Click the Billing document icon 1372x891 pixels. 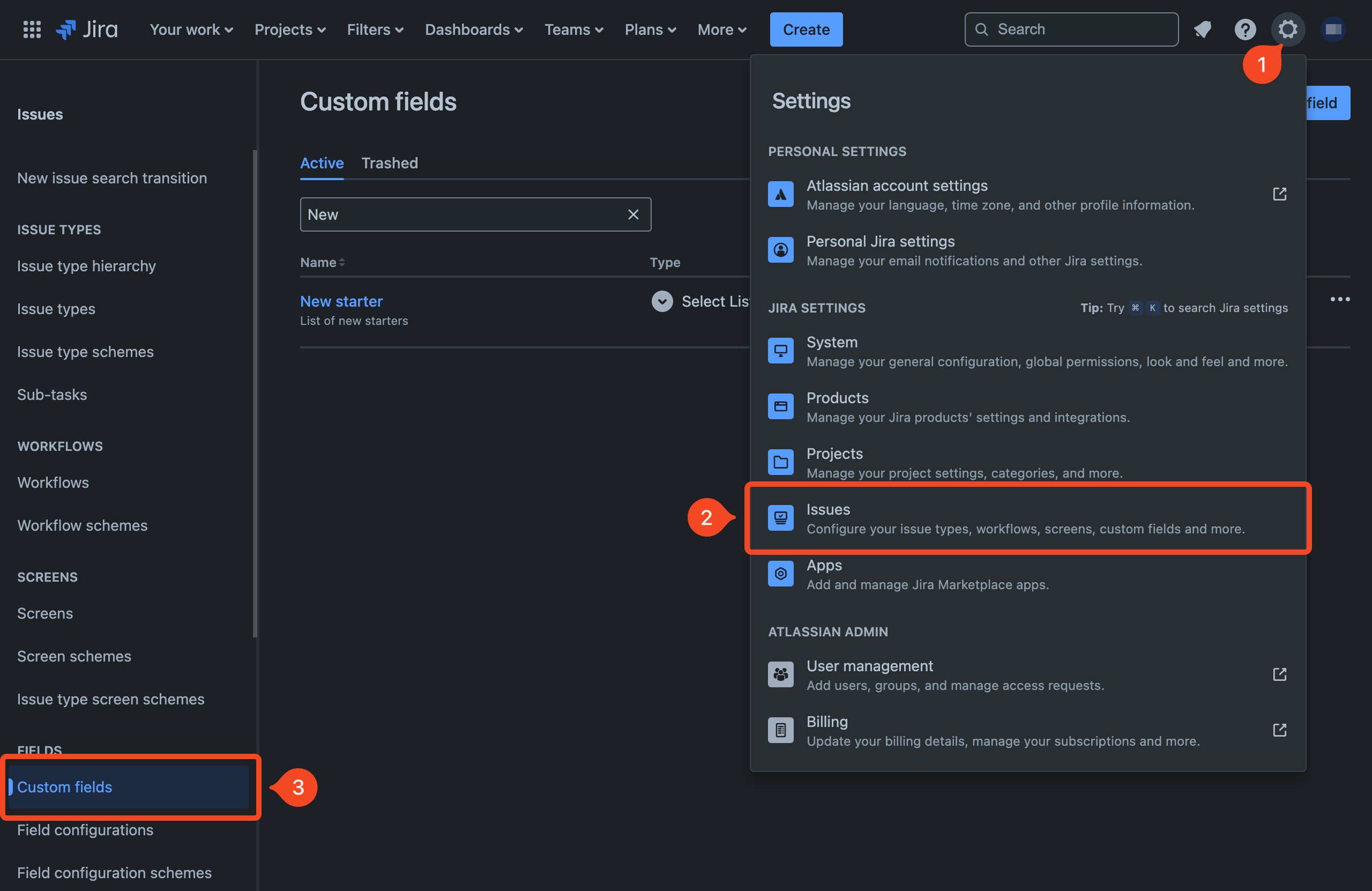coord(780,730)
